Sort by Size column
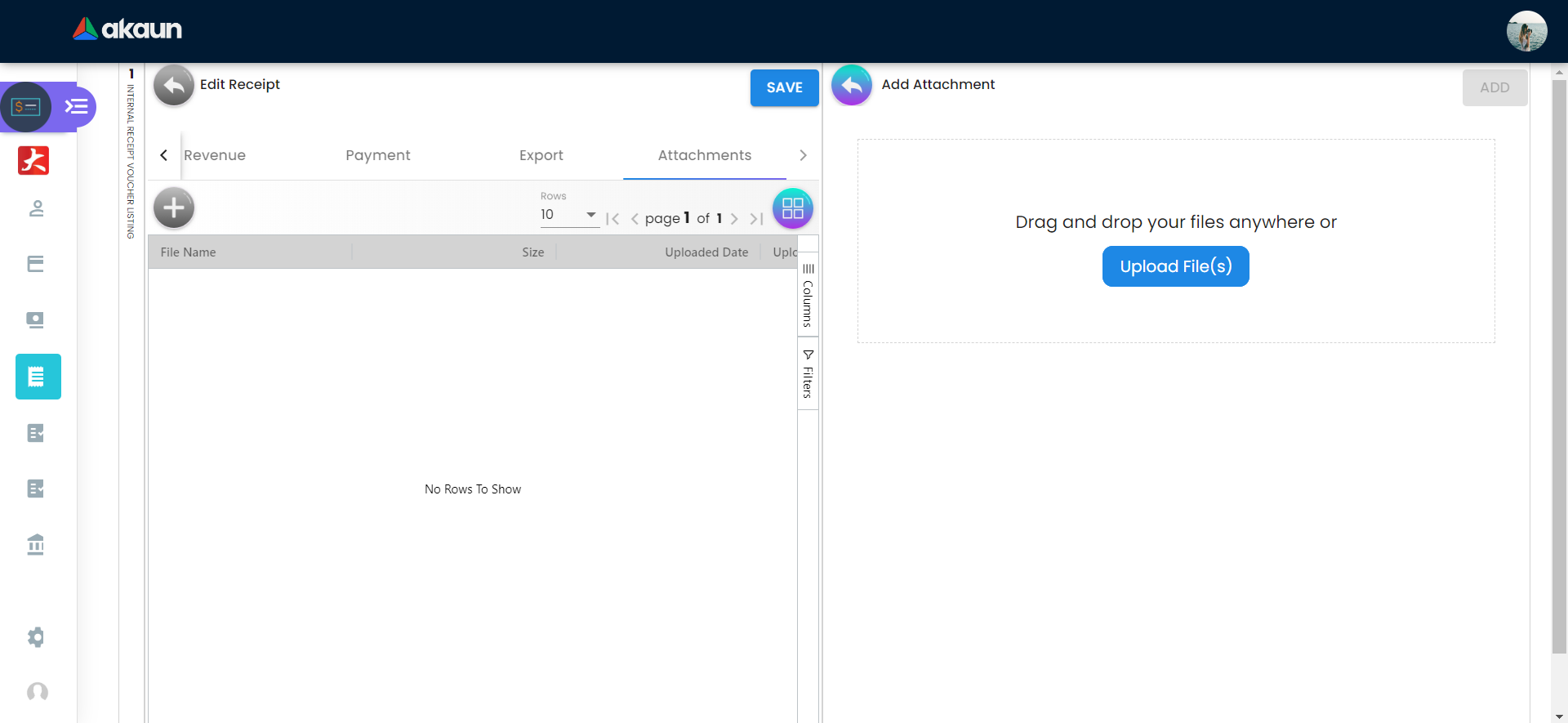 click(533, 252)
